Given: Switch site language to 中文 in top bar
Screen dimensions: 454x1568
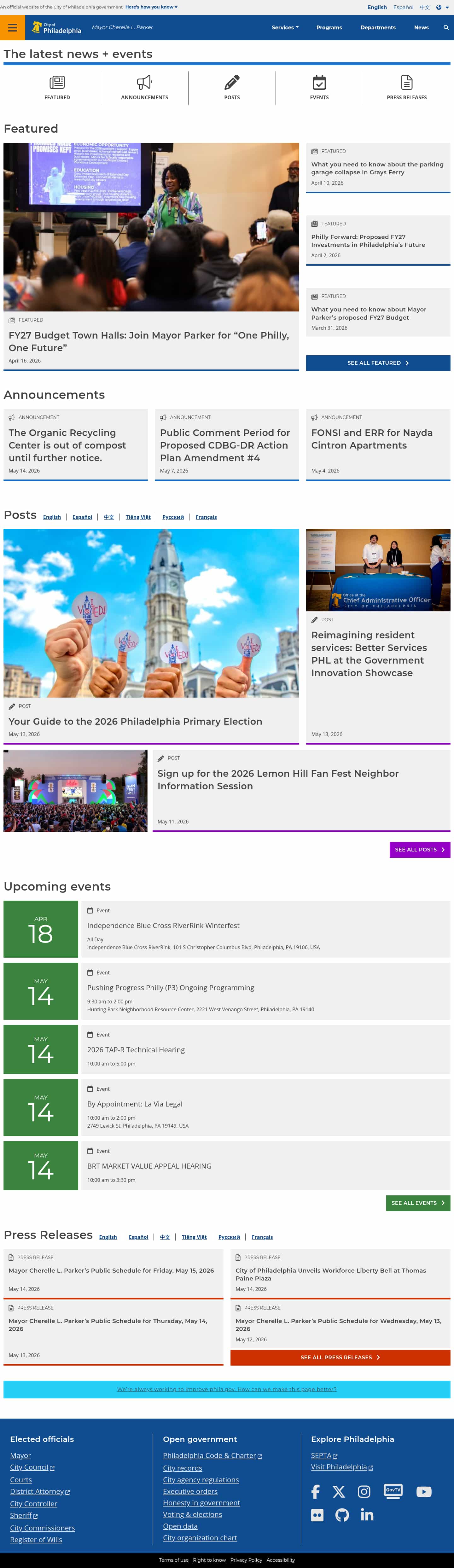Looking at the screenshot, I should 425,7.
